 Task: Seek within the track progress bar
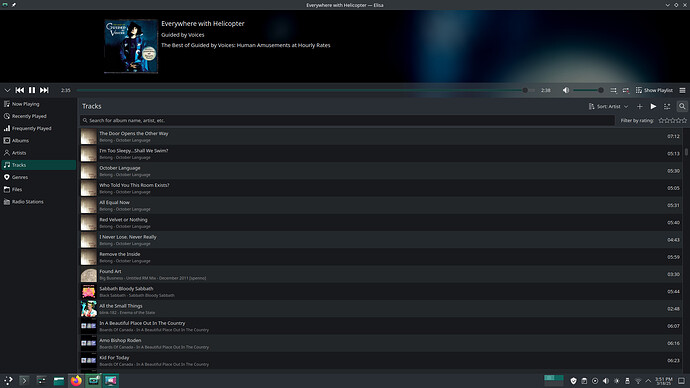point(305,90)
